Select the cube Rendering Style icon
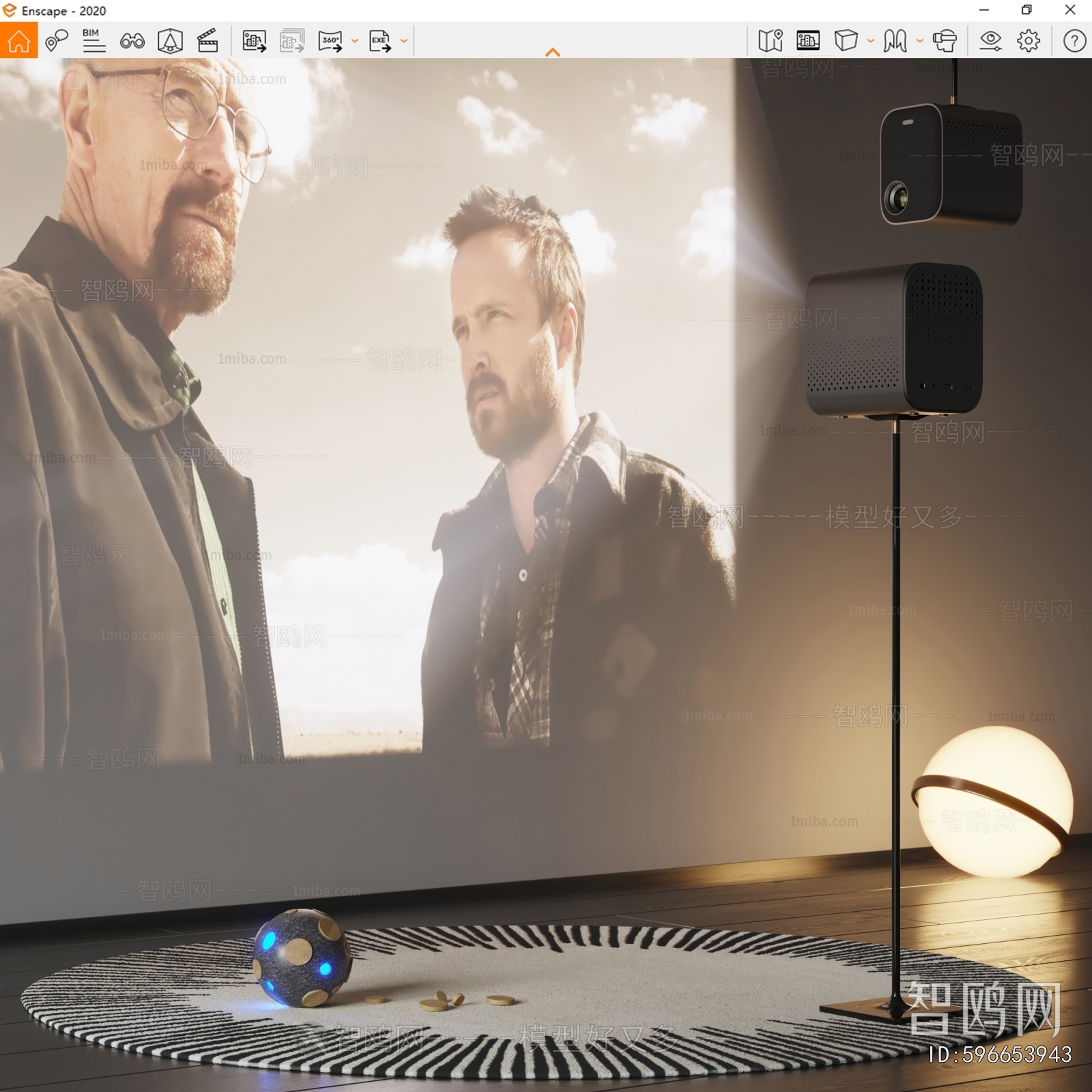Image resolution: width=1092 pixels, height=1092 pixels. pos(846,41)
